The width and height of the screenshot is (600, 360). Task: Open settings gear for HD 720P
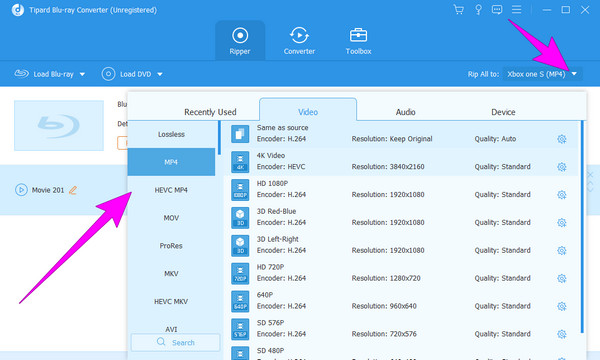(x=561, y=279)
